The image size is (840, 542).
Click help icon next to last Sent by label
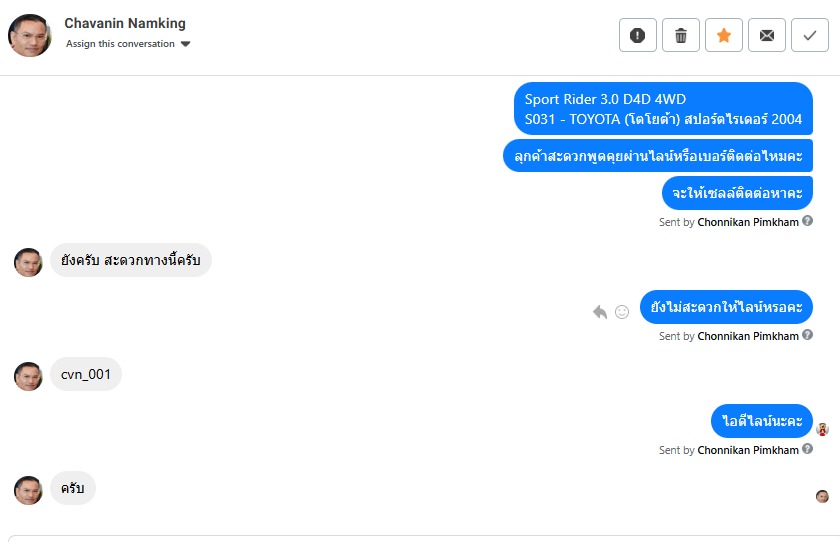pos(807,450)
